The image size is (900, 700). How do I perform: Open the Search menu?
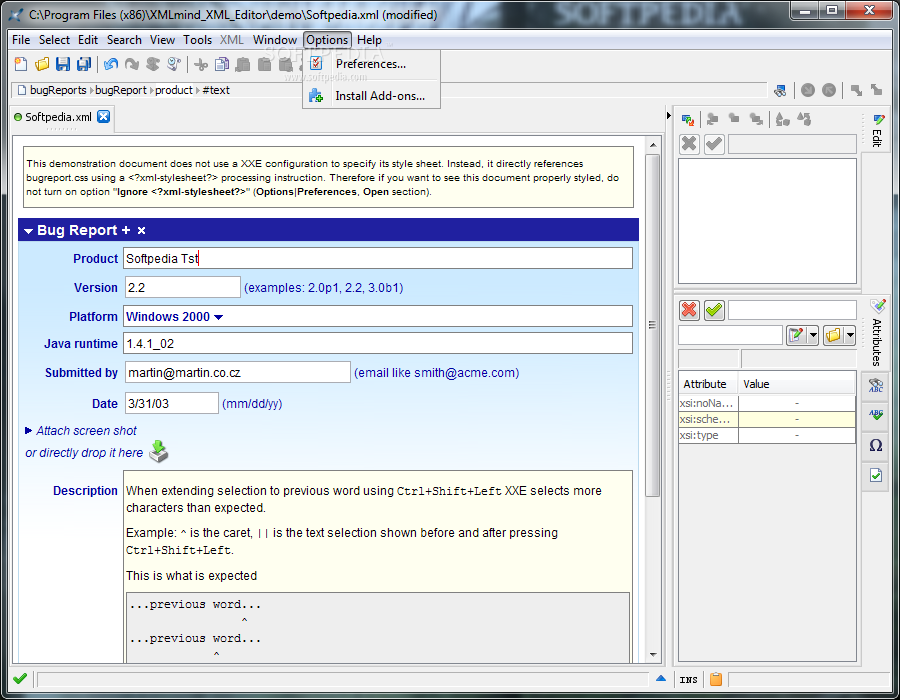point(124,40)
